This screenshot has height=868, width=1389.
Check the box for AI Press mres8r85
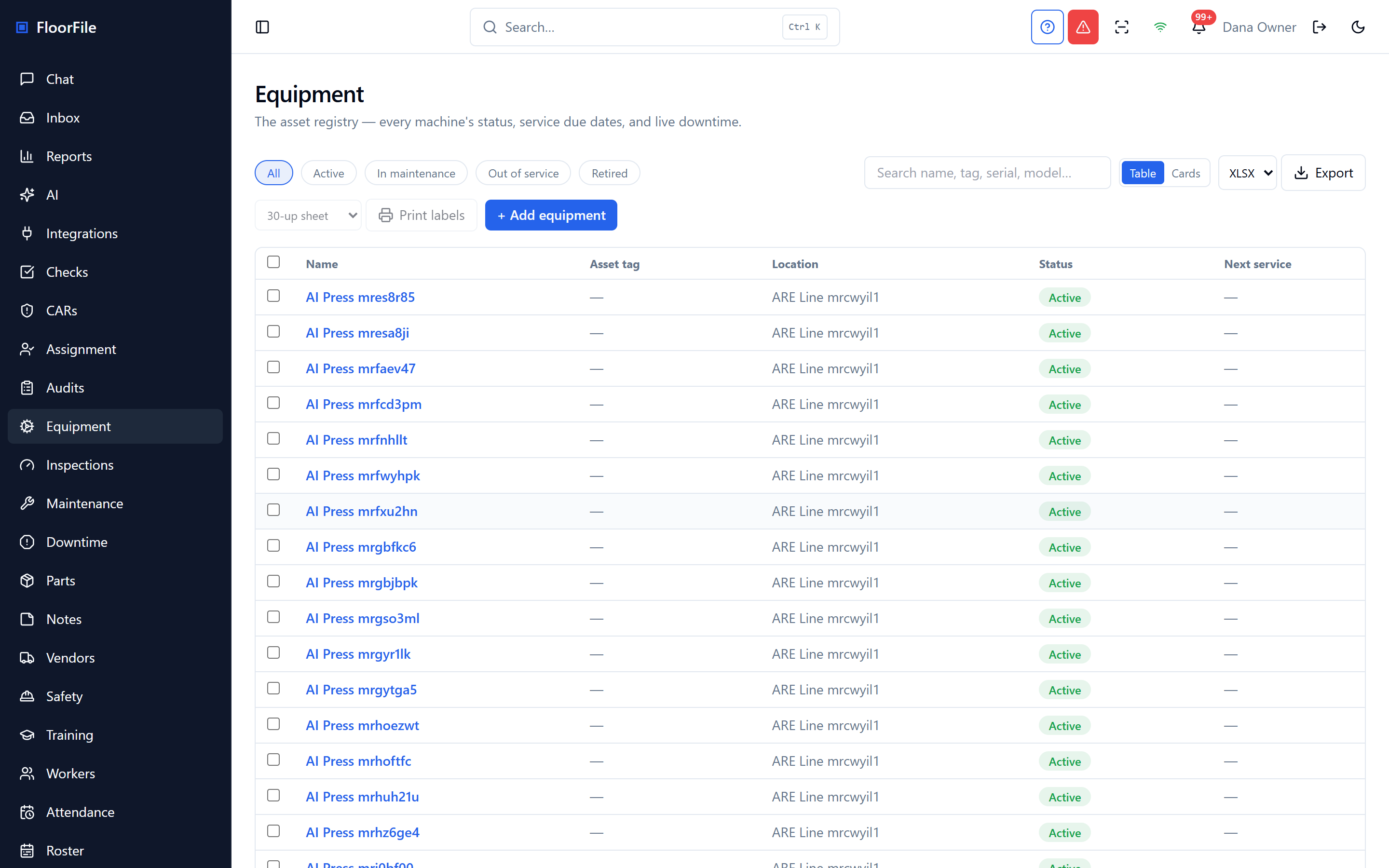tap(273, 296)
